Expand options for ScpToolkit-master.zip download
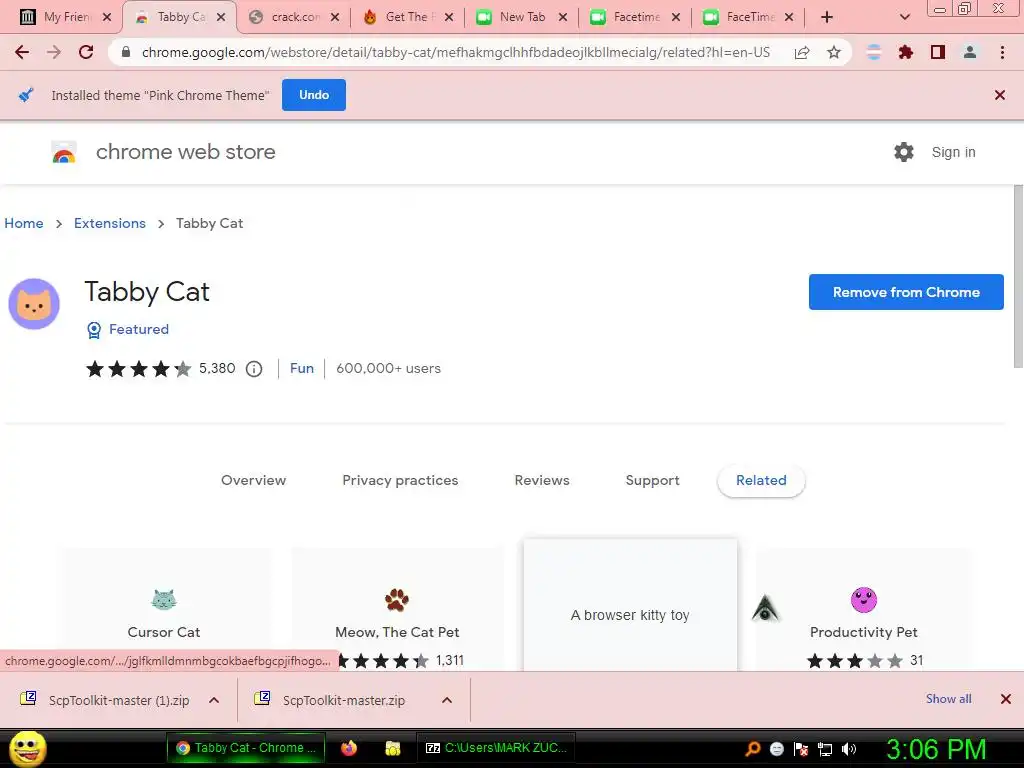 (447, 700)
